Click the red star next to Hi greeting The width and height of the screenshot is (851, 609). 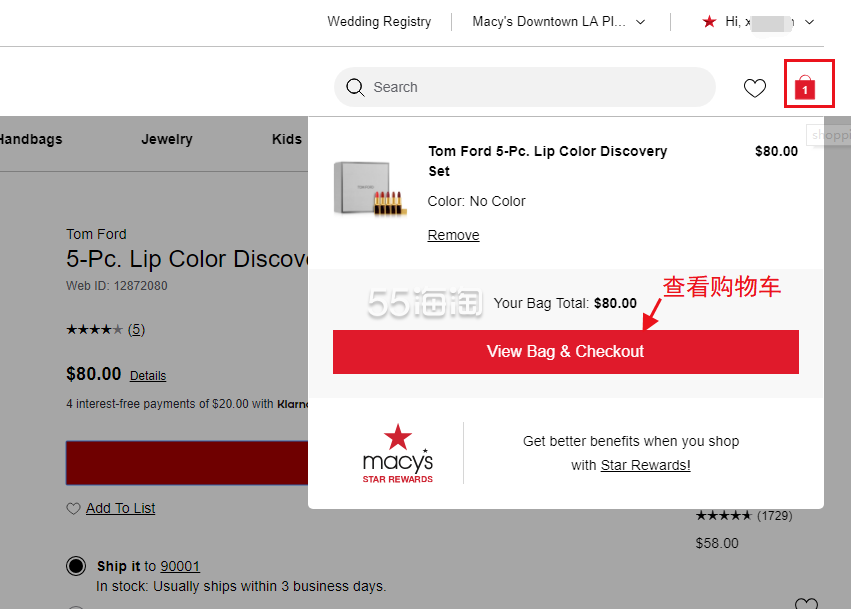coord(709,21)
